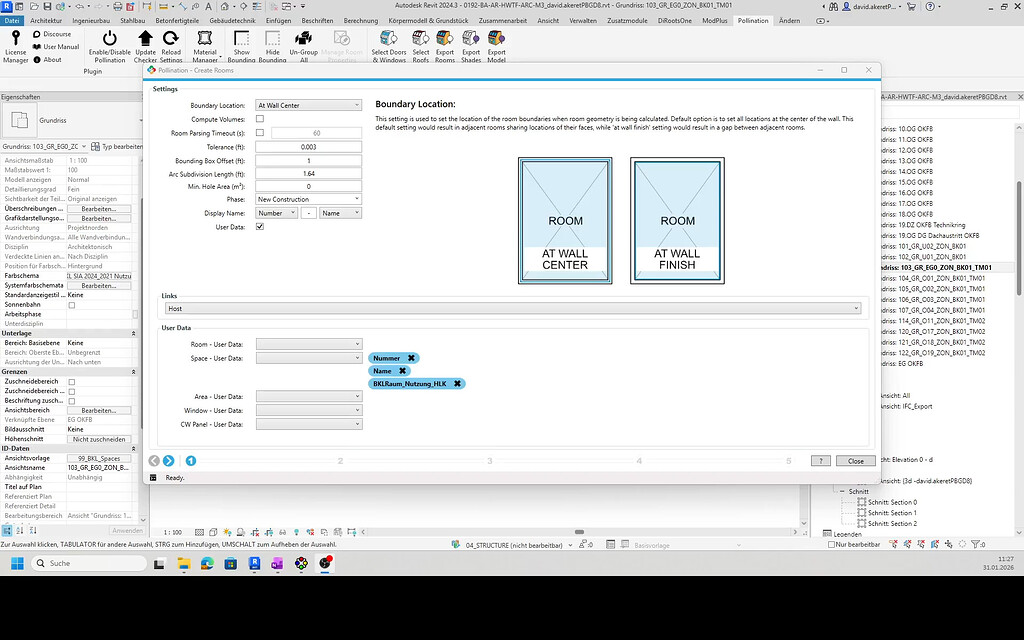Open Window - User Data dropdown
This screenshot has width=1024, height=640.
(309, 411)
